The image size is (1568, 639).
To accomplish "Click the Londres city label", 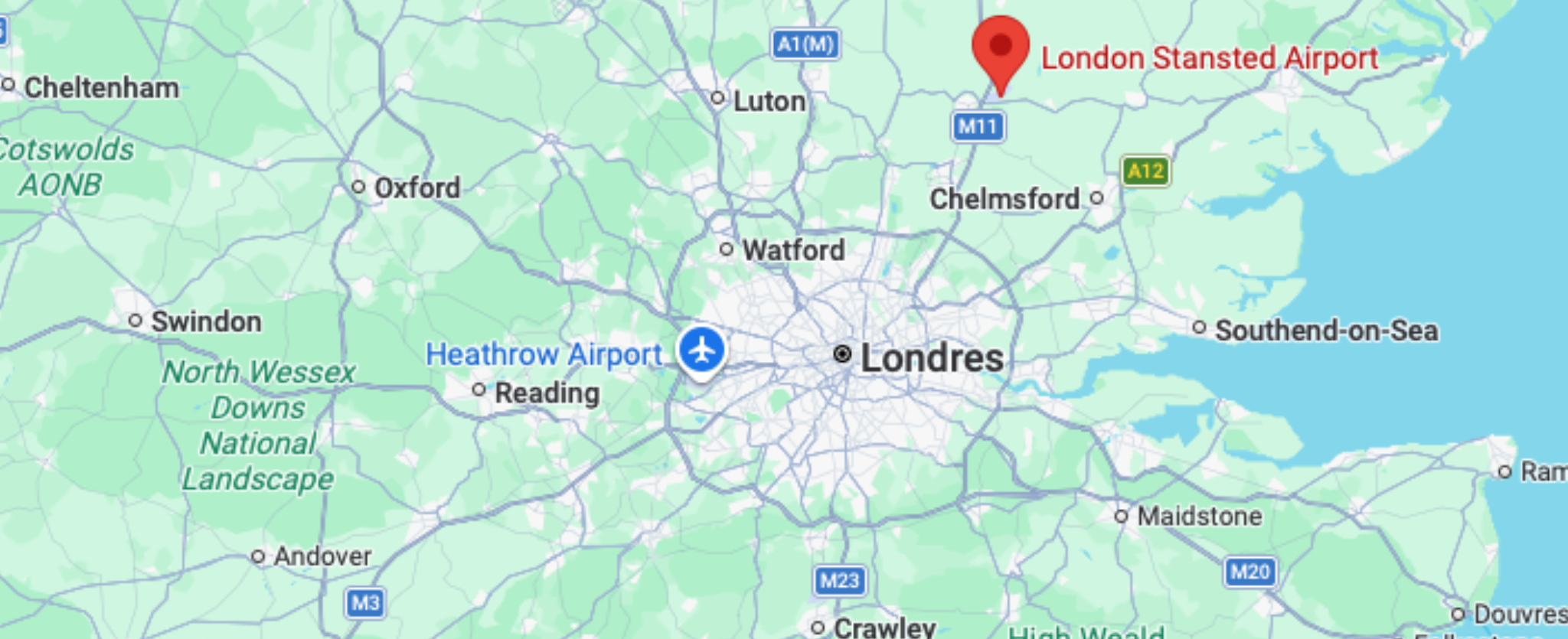I will tap(932, 358).
